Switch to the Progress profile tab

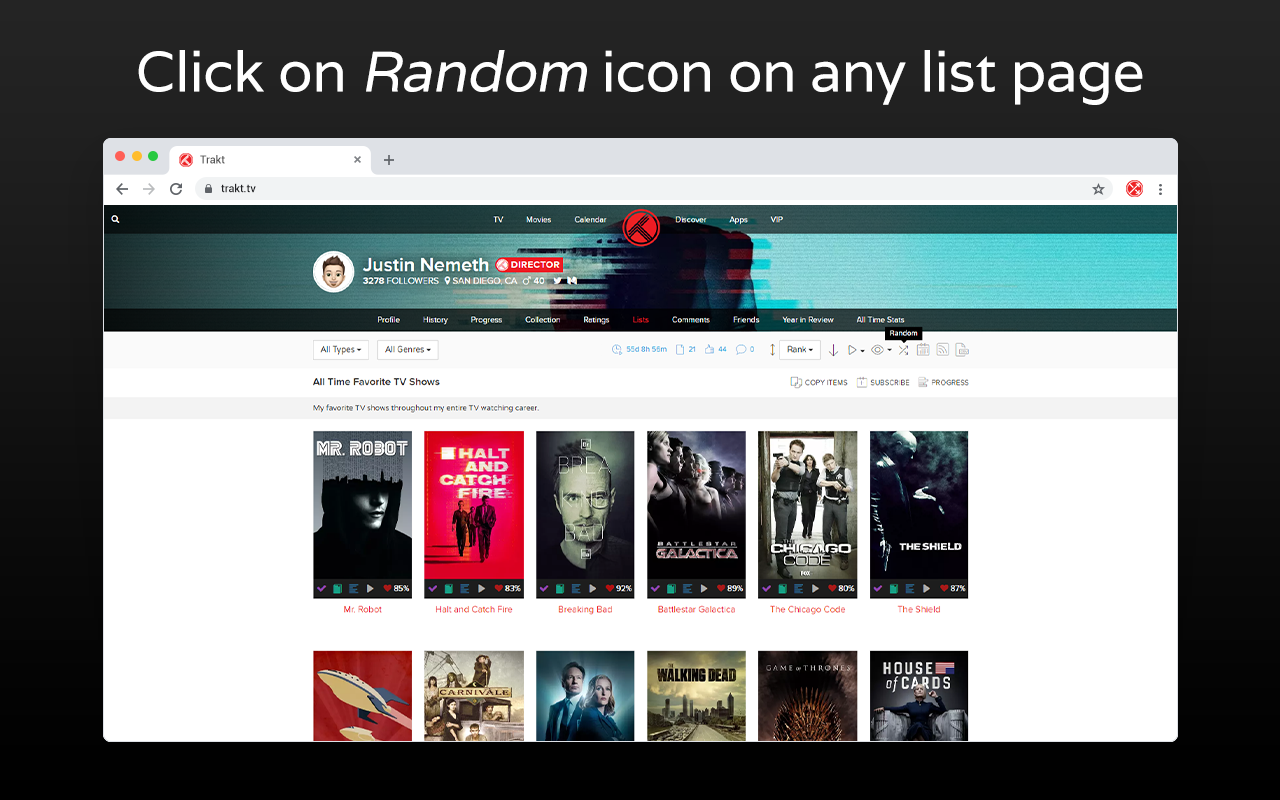pyautogui.click(x=486, y=320)
